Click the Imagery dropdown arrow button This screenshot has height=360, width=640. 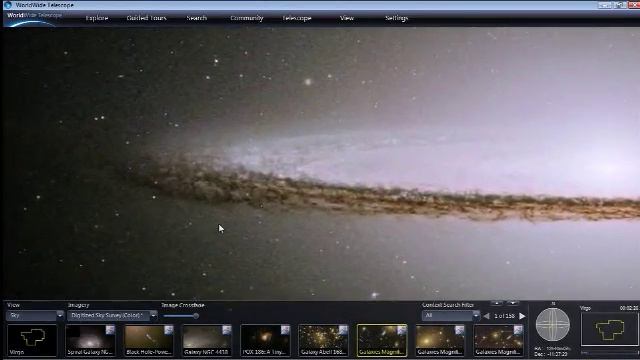(x=153, y=316)
